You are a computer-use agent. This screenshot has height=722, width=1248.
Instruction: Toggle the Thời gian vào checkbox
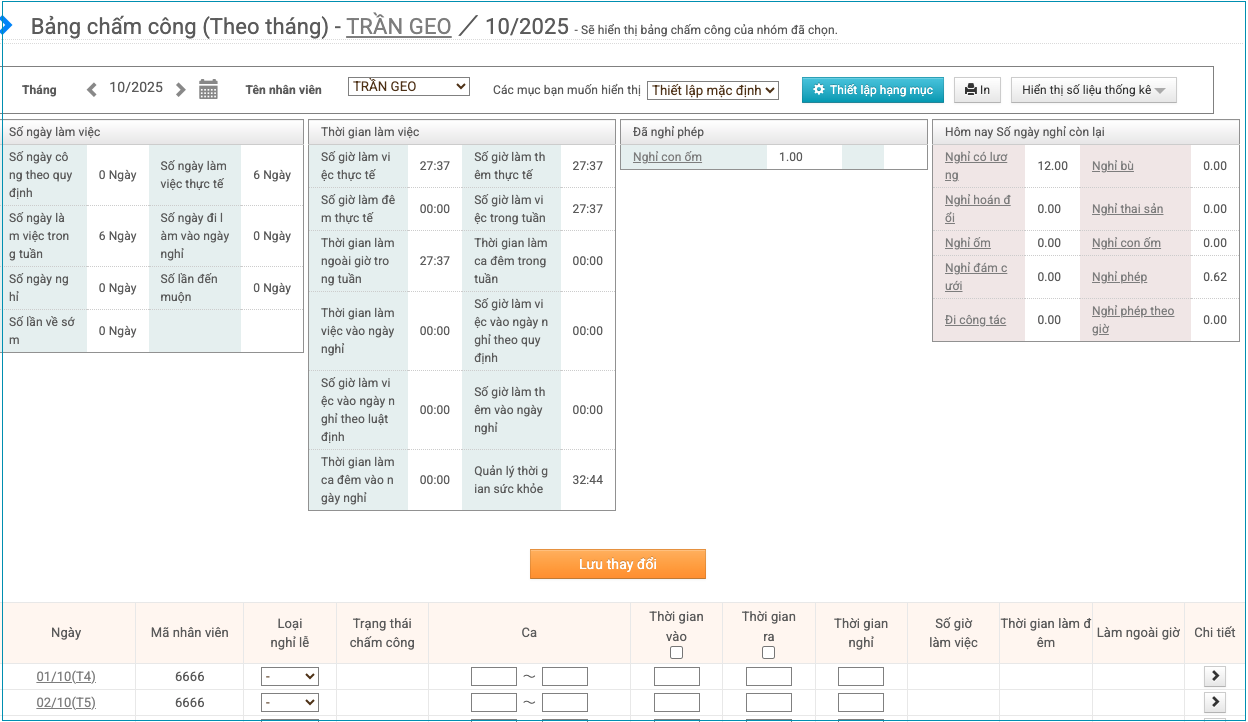[x=676, y=653]
